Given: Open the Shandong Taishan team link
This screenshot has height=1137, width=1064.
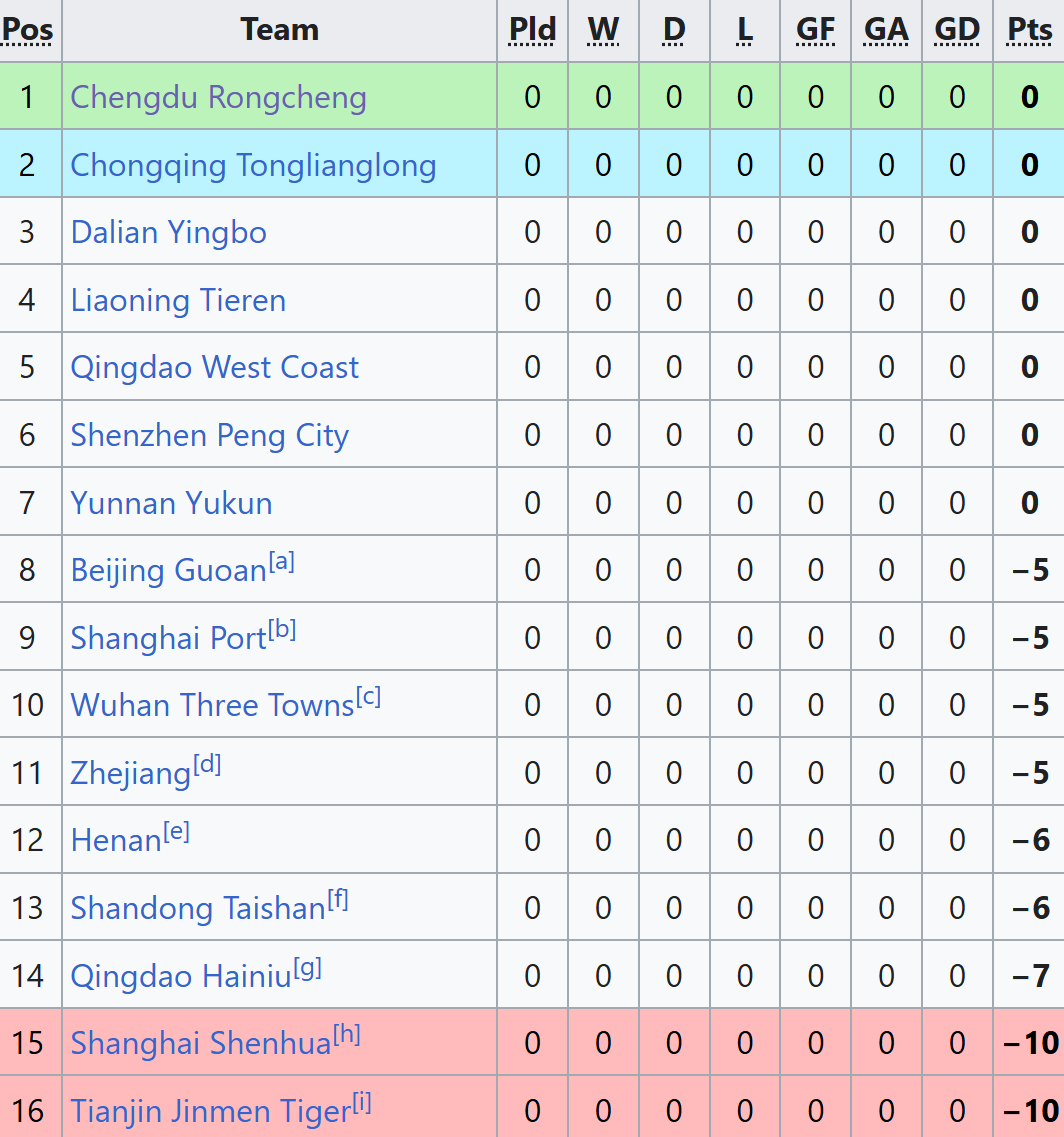Looking at the screenshot, I should point(198,908).
